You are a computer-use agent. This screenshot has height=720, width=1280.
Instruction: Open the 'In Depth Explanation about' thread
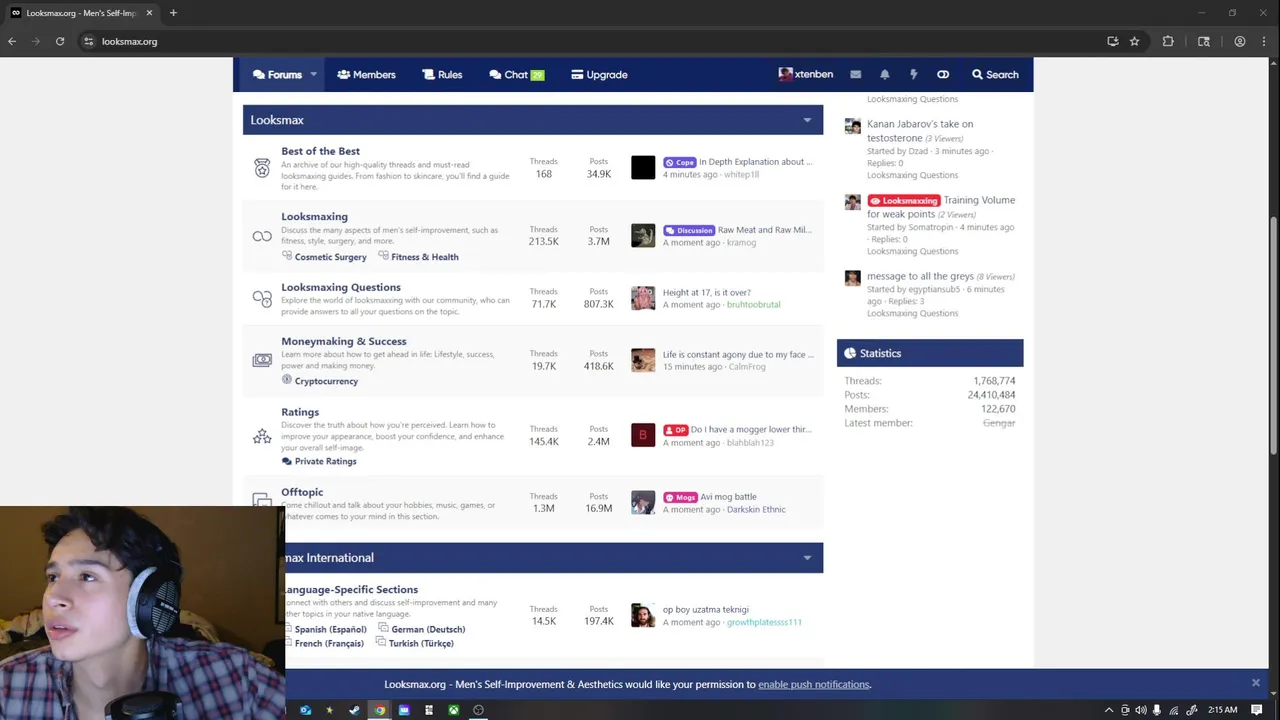pos(755,162)
